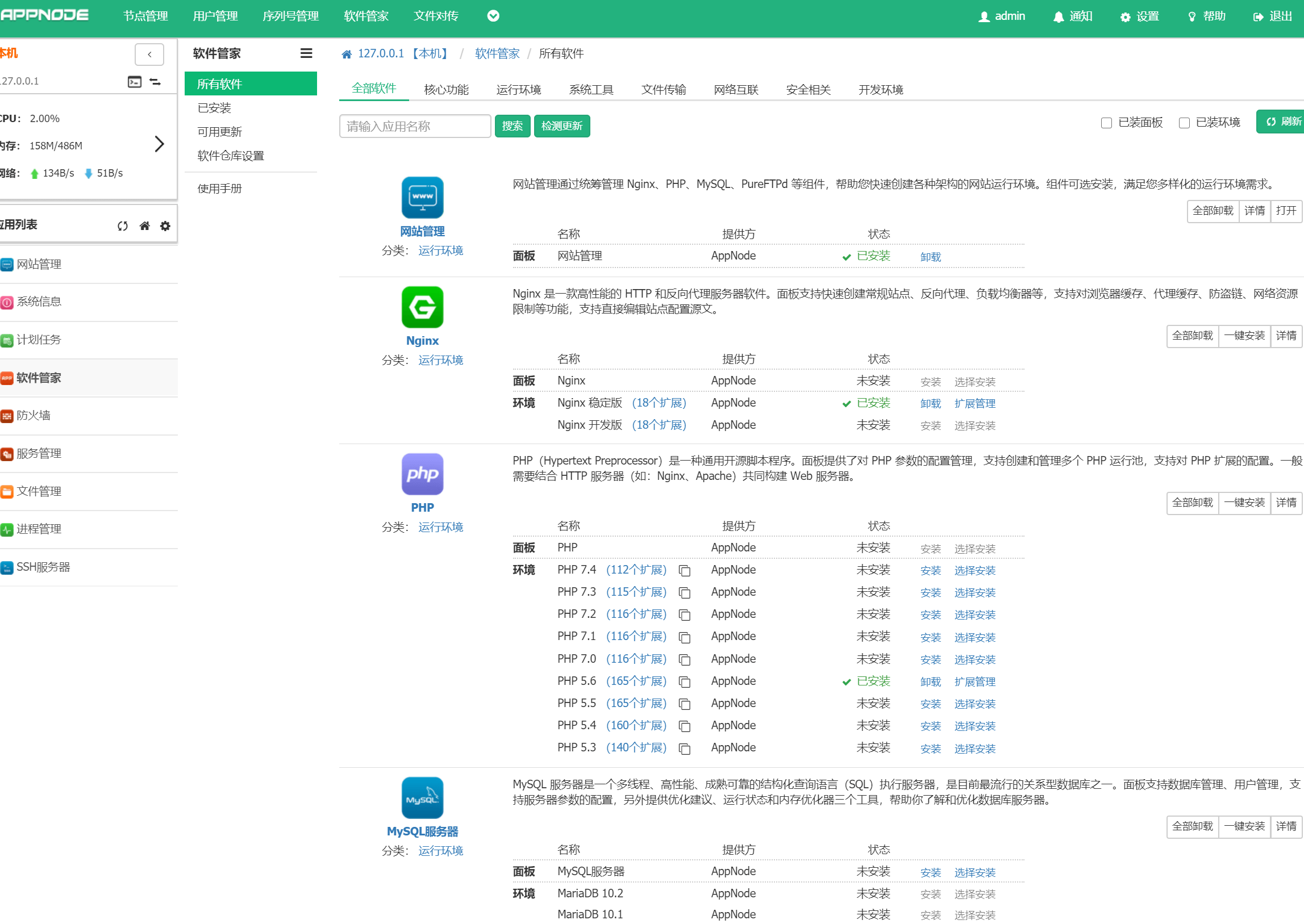Click 打开 for website management
Image resolution: width=1304 pixels, height=924 pixels.
point(1286,211)
